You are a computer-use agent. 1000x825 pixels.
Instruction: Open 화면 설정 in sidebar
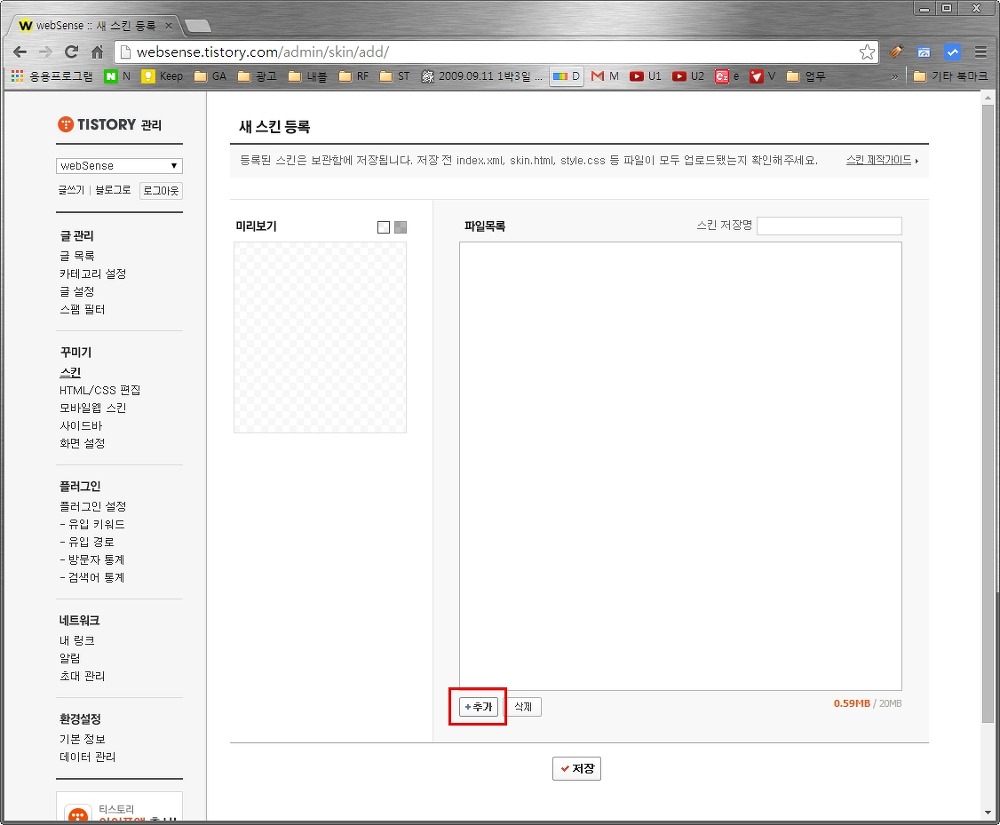pyautogui.click(x=82, y=443)
